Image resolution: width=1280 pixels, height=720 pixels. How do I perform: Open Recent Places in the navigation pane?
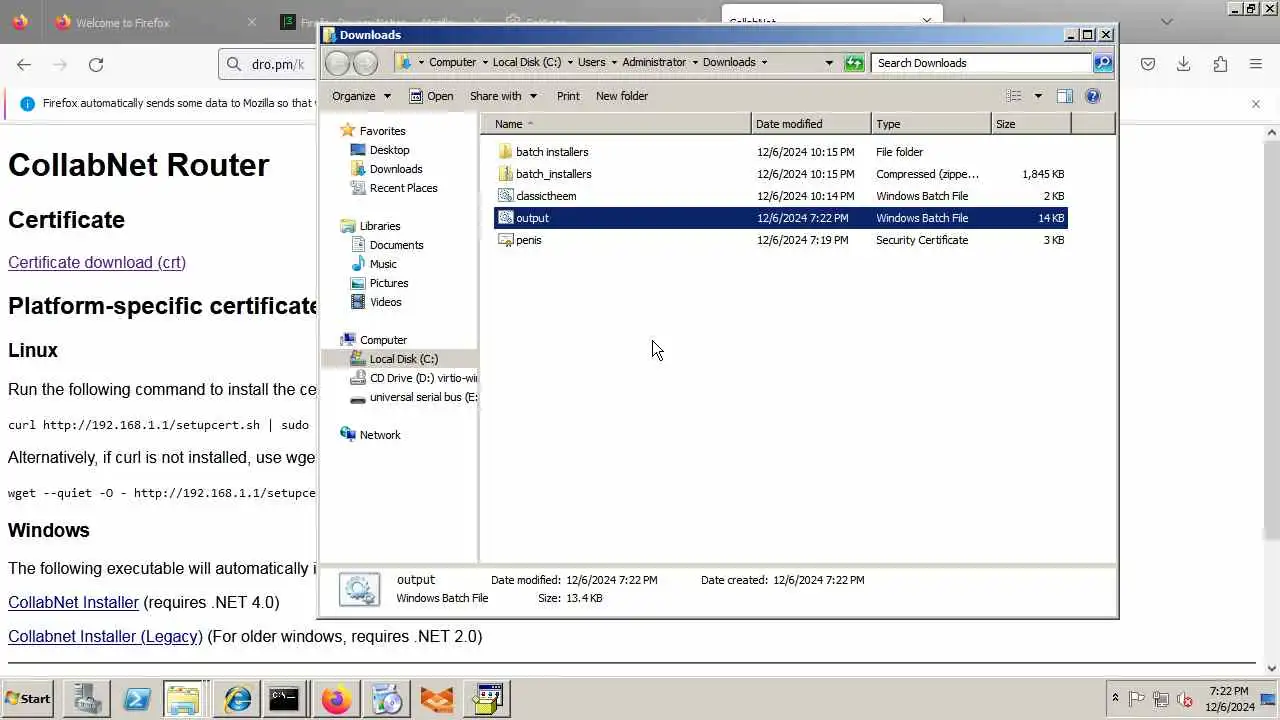tap(403, 188)
